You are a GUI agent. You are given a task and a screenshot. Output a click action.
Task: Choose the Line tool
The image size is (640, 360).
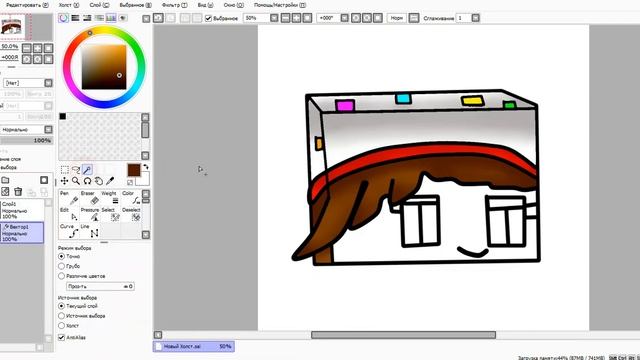(x=90, y=231)
